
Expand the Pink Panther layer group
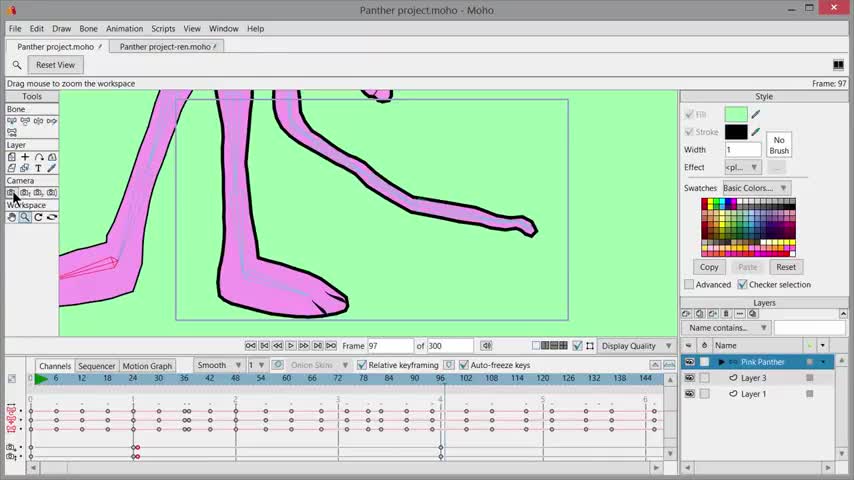[x=721, y=362]
